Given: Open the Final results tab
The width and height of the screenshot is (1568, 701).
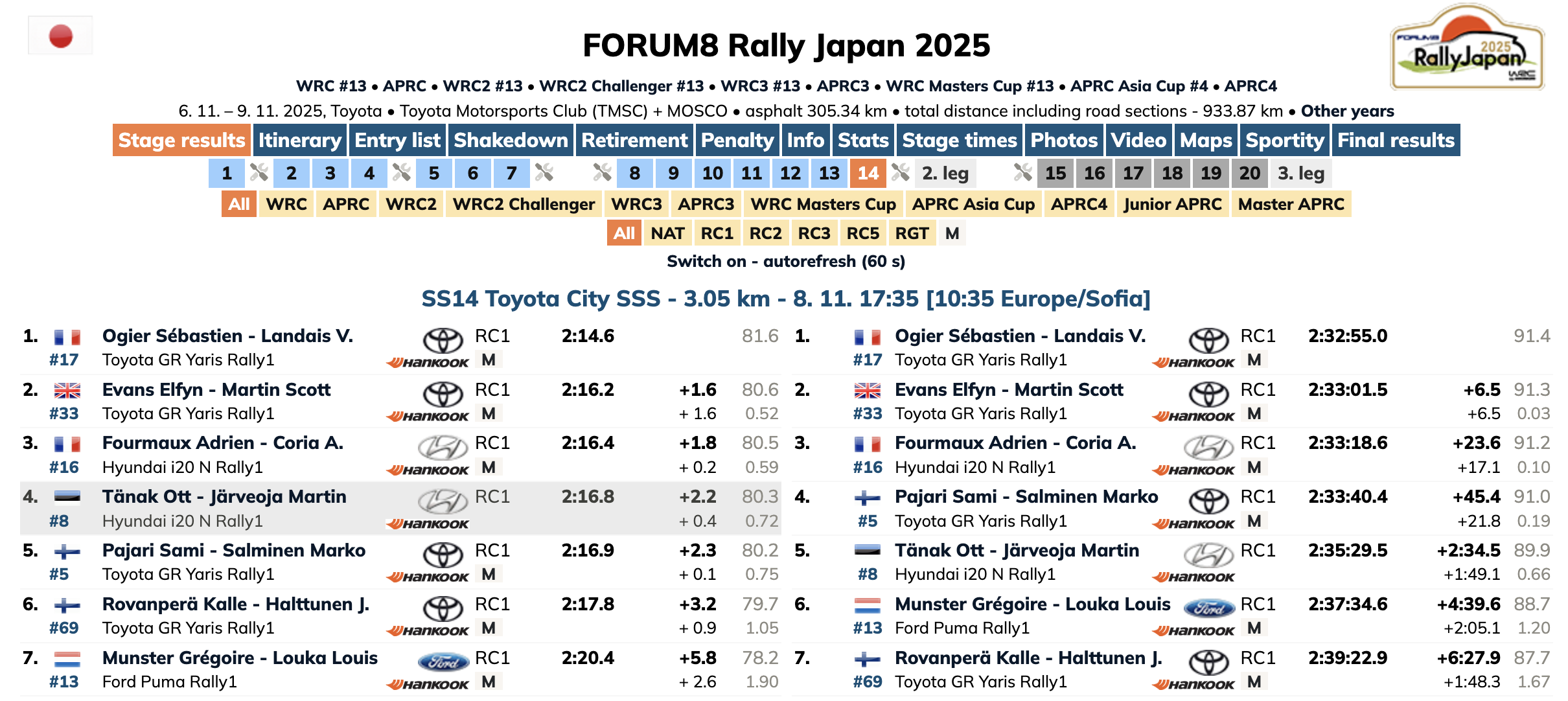Looking at the screenshot, I should tap(1396, 140).
